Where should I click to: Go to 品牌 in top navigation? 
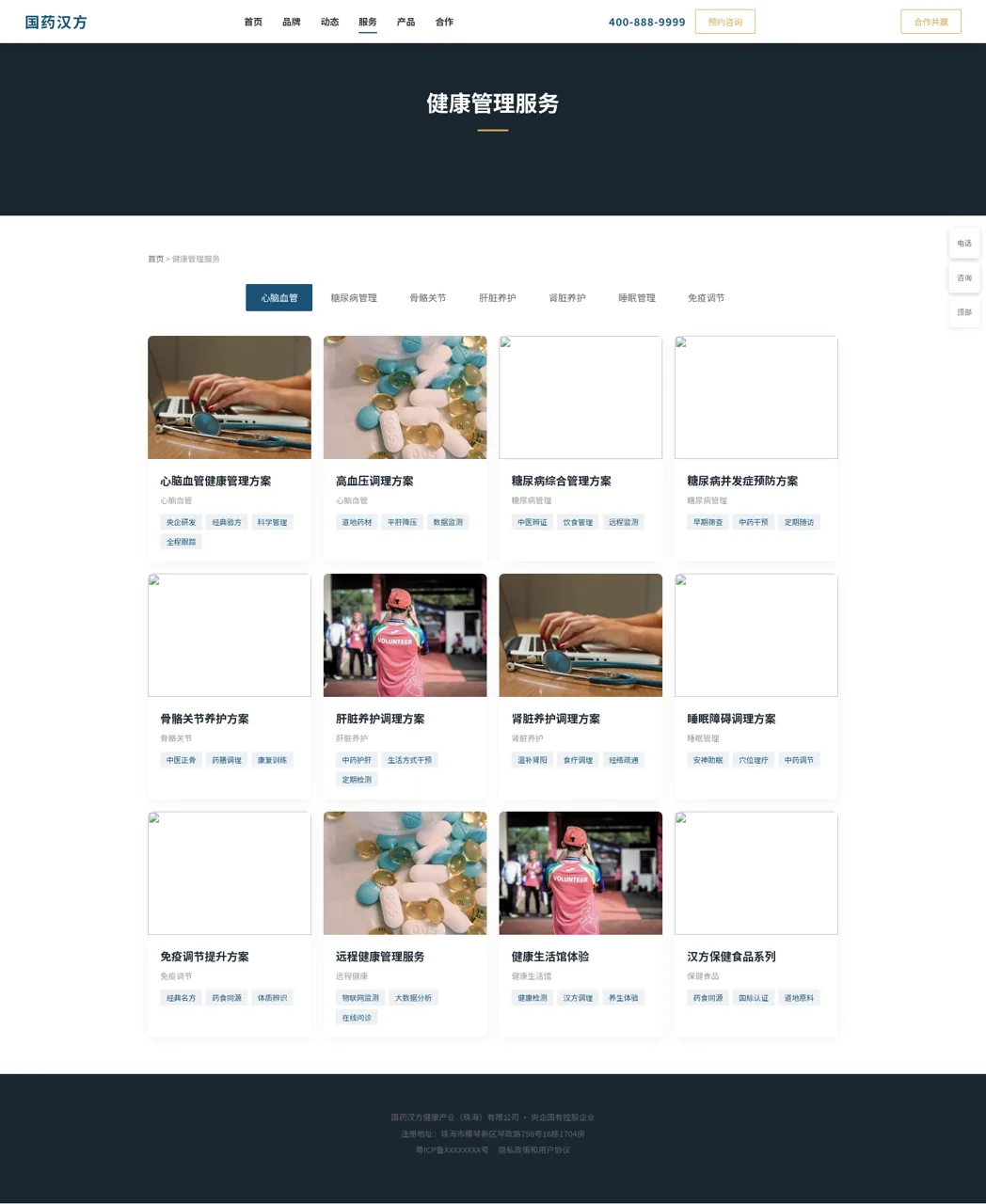pyautogui.click(x=292, y=22)
